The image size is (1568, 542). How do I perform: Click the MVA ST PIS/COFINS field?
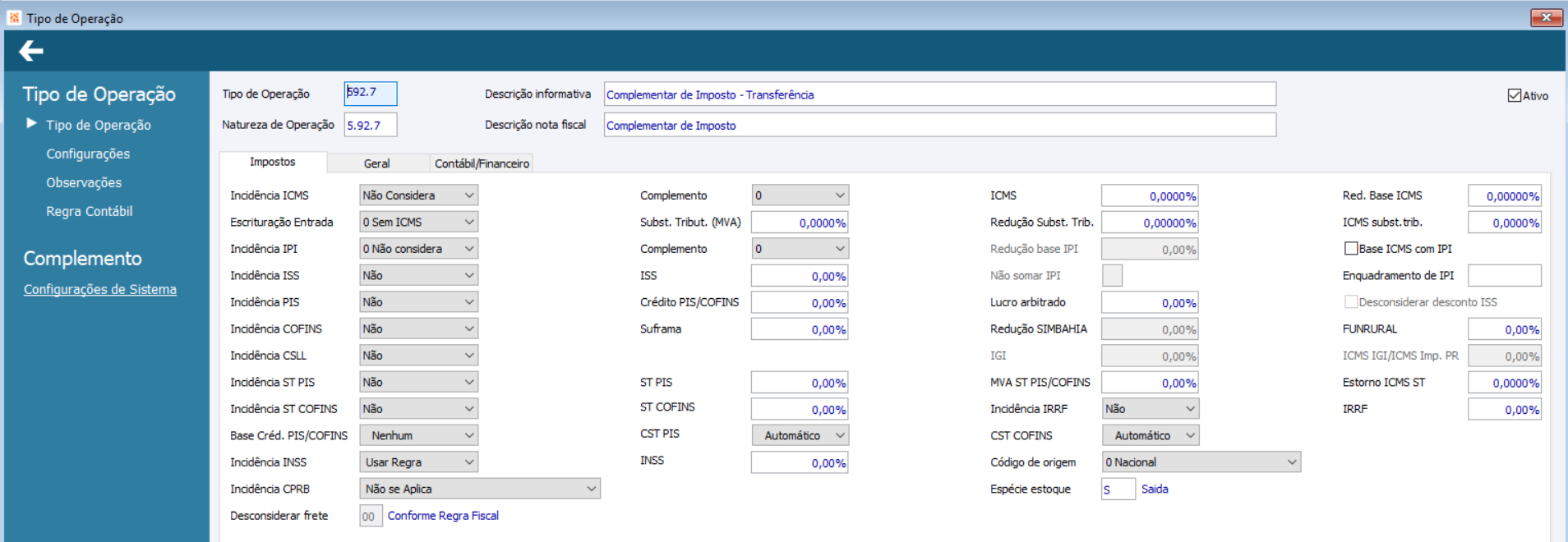pyautogui.click(x=1151, y=383)
